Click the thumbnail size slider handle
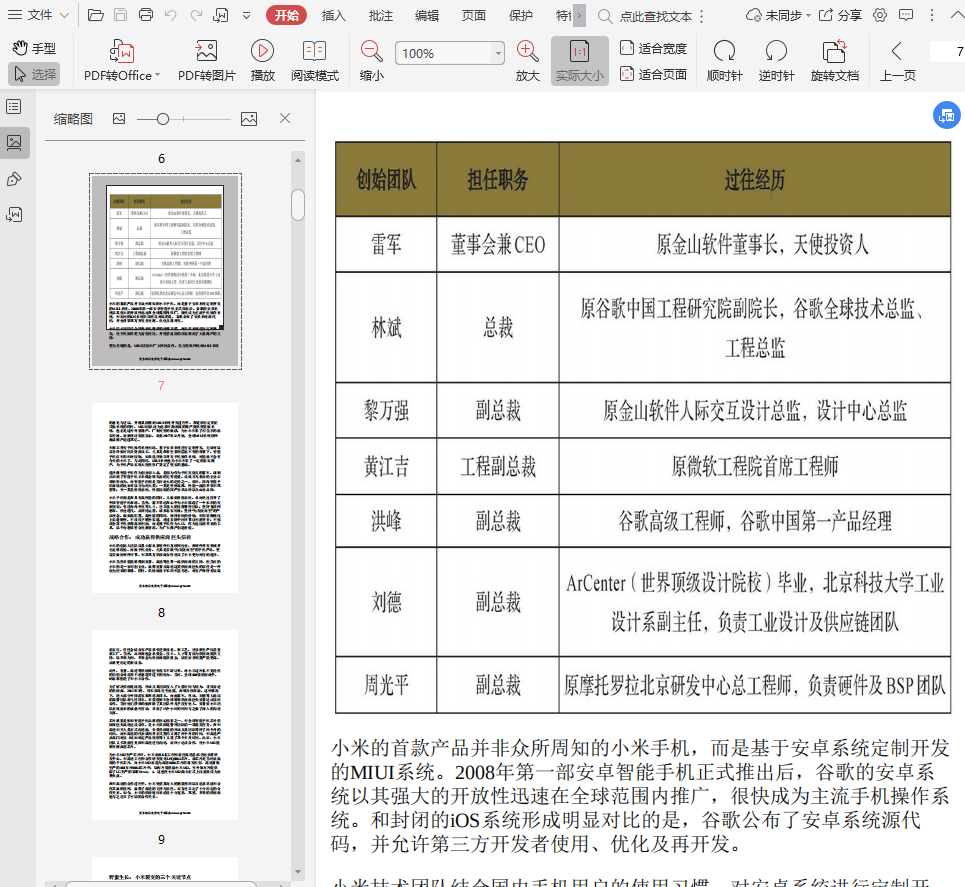 click(162, 119)
